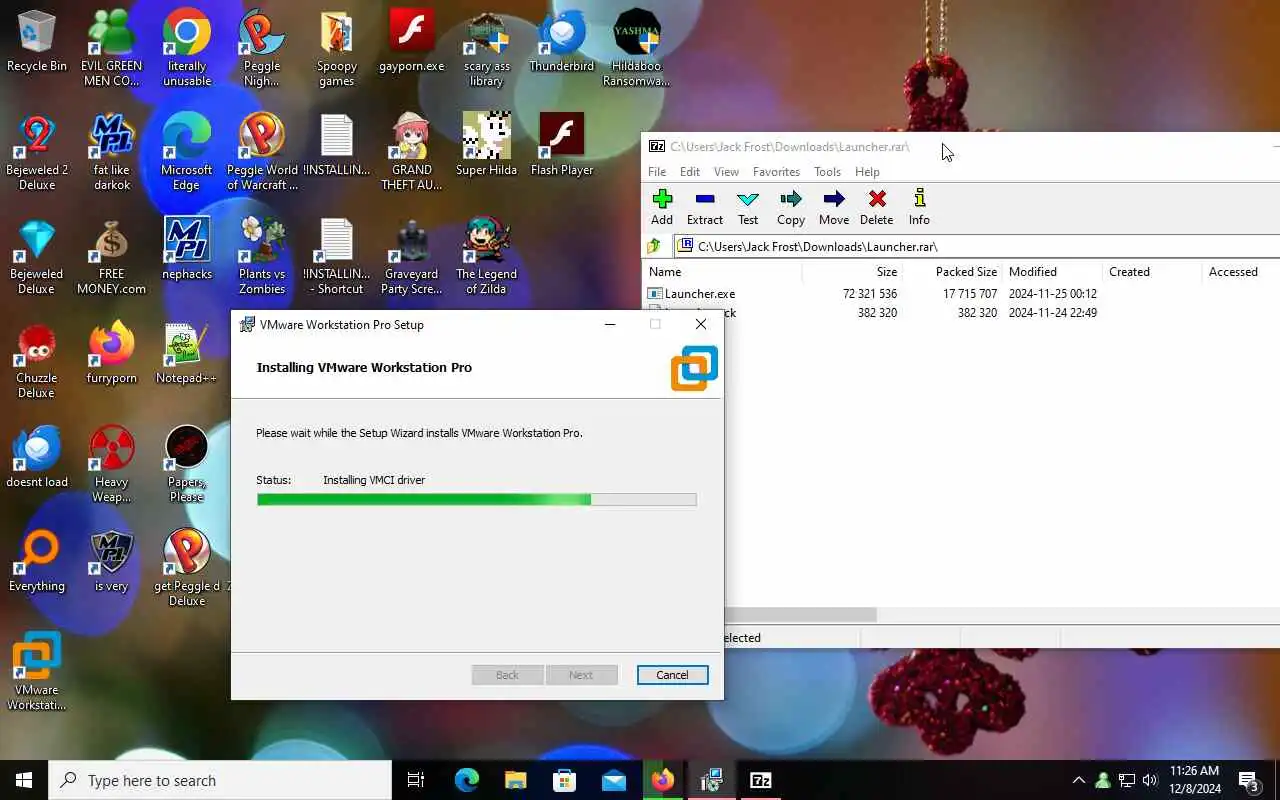
Task: Open the Favorites menu in 7-Zip
Action: pos(776,172)
